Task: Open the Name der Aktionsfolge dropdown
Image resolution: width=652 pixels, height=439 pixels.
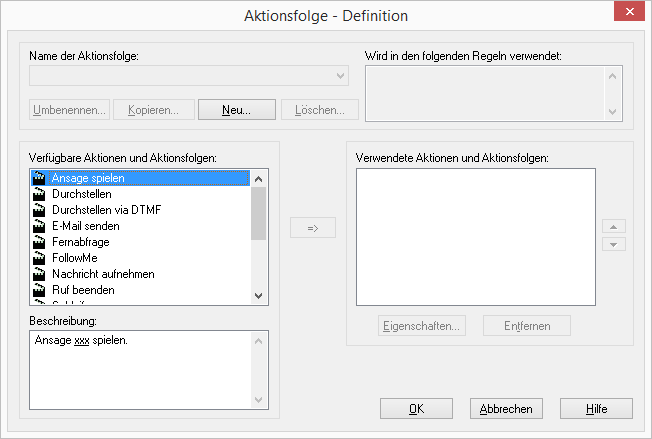Action: click(340, 76)
